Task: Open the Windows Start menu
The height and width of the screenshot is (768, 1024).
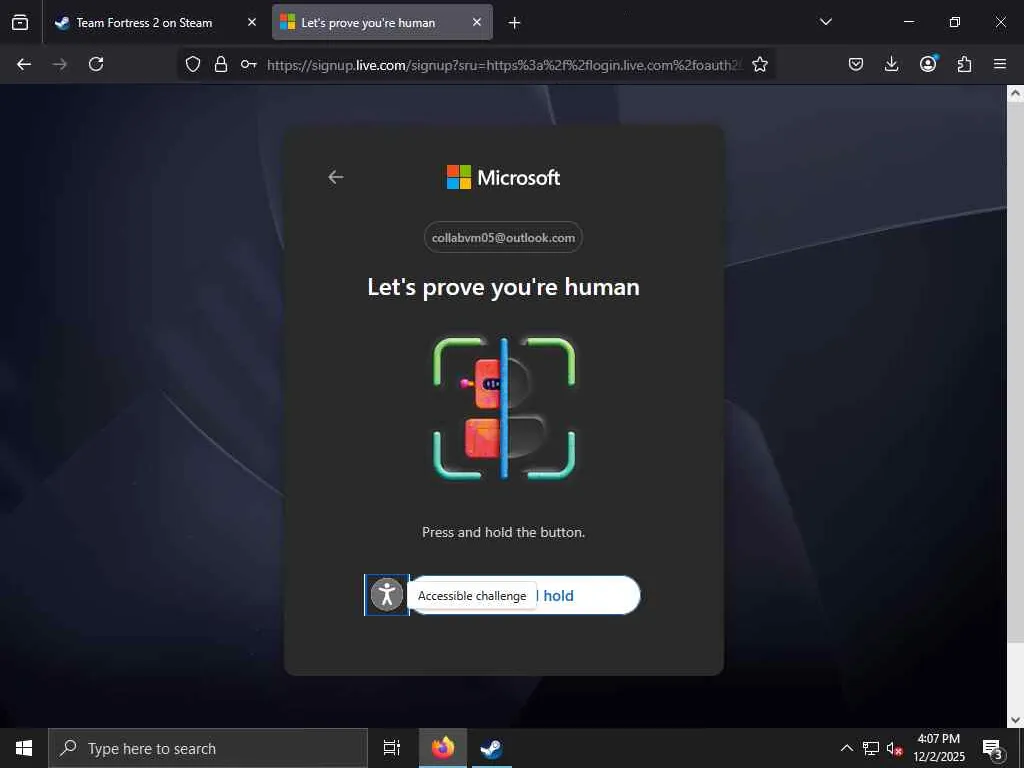Action: [x=24, y=748]
